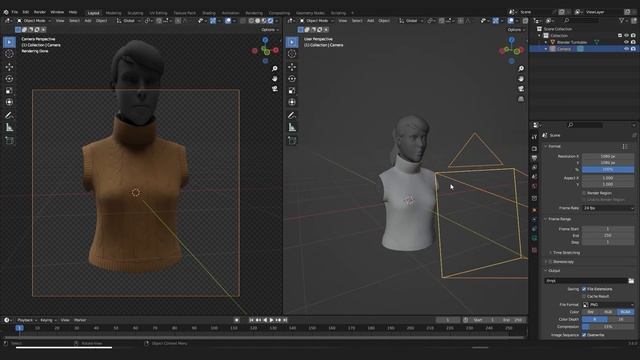Switch perspective/orthographic icon in the right viewport
Image resolution: width=640 pixels, height=360 pixels.
click(521, 99)
